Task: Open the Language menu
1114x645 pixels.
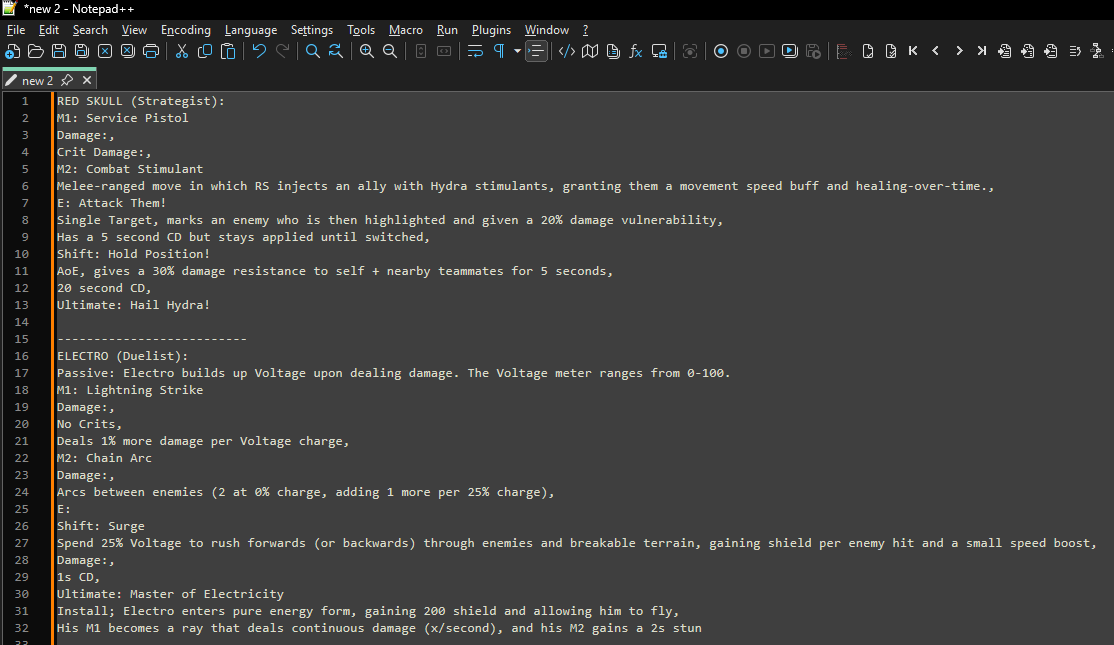Action: pyautogui.click(x=251, y=30)
